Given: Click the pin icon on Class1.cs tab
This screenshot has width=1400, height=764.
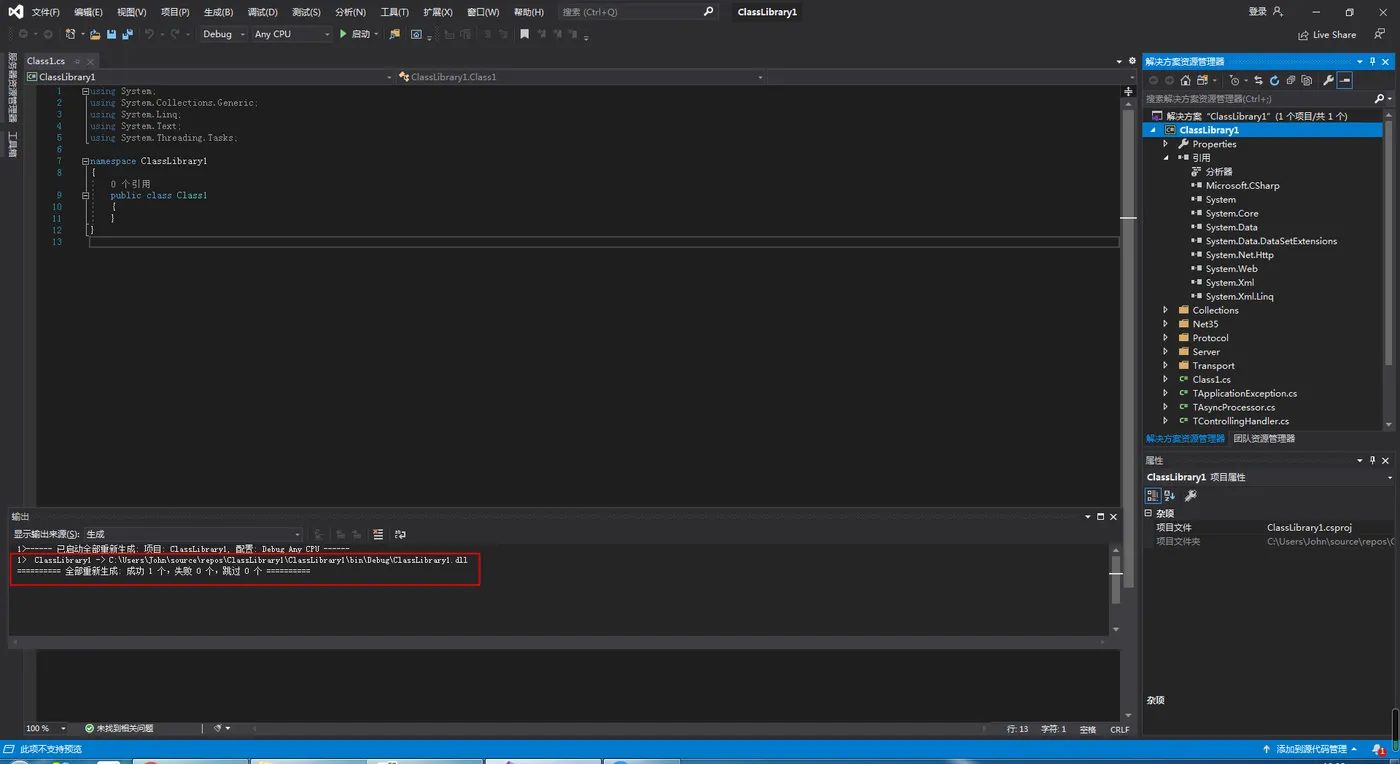Looking at the screenshot, I should pyautogui.click(x=77, y=62).
